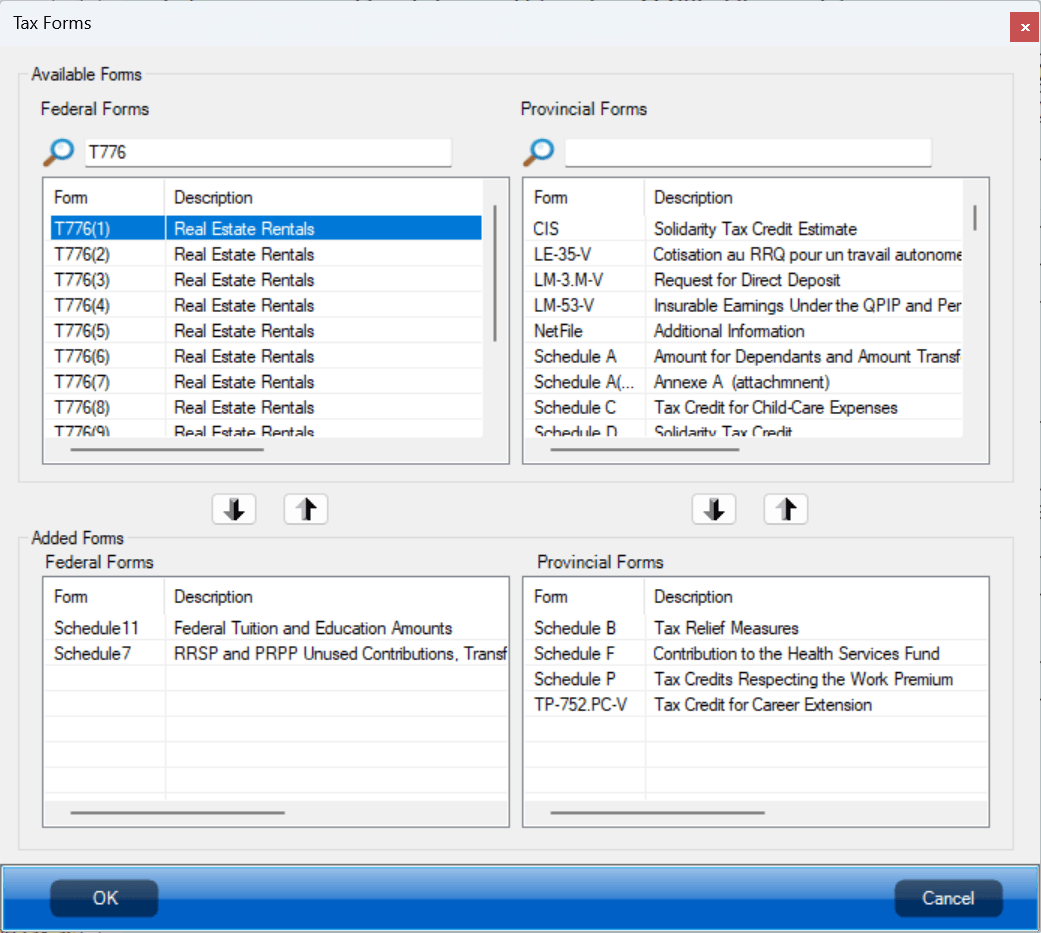
Task: Click the federal down-arrow to add selected form
Action: (233, 508)
